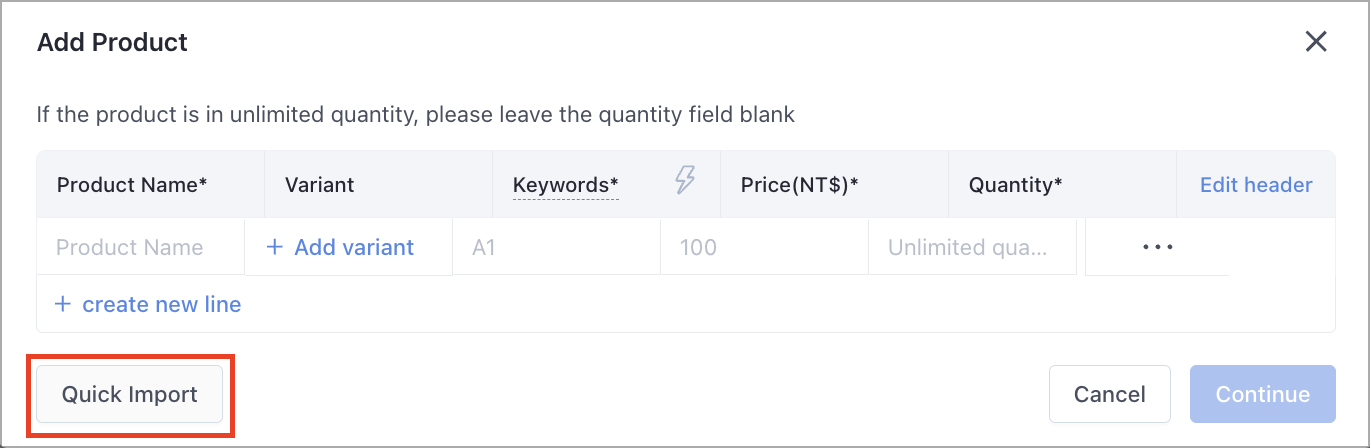1370x448 pixels.
Task: Select the Variant column header
Action: point(378,185)
